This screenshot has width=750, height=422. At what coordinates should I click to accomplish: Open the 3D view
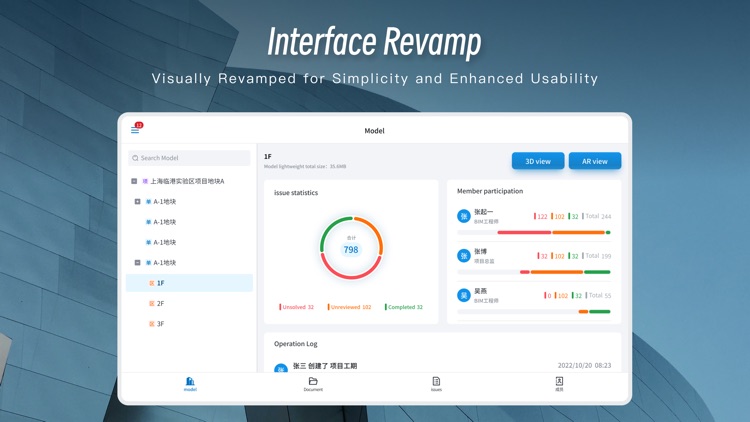538,161
